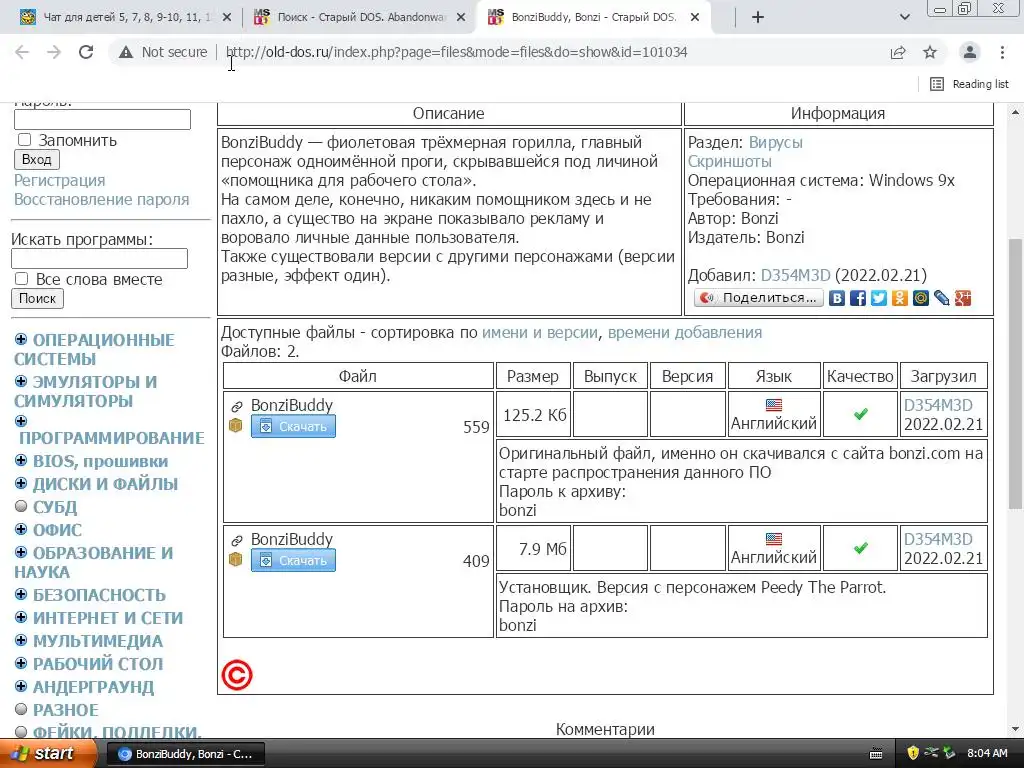The image size is (1024, 768).
Task: Click the Поиск search button
Action: (37, 298)
